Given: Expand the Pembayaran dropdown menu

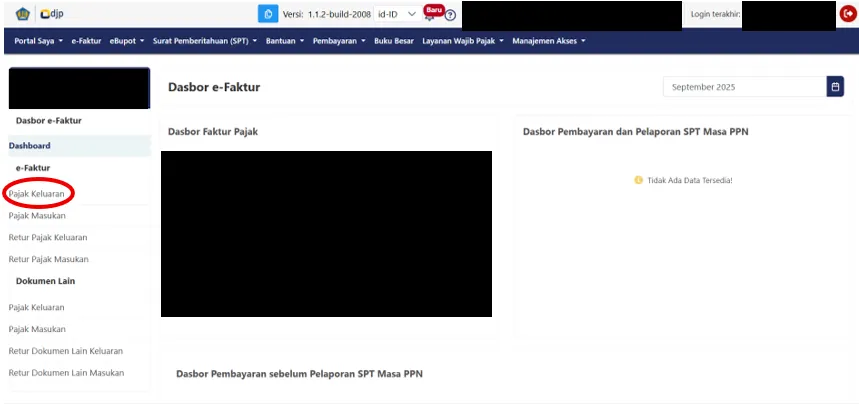Looking at the screenshot, I should click(339, 41).
